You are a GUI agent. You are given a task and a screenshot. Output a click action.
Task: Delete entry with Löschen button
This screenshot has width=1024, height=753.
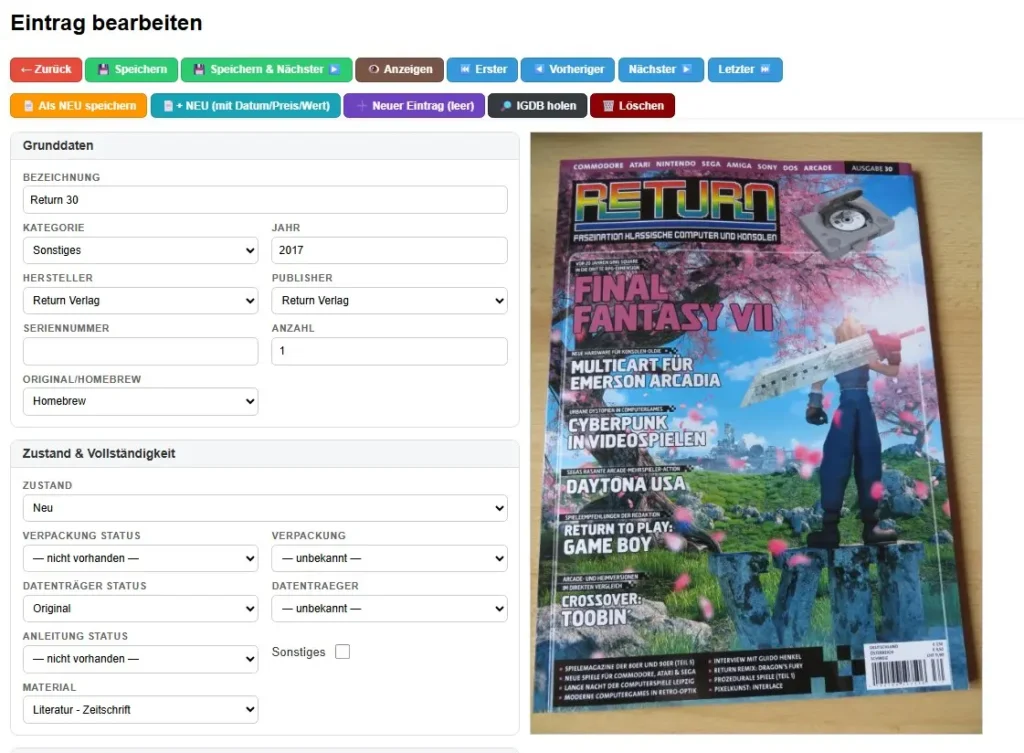click(x=632, y=106)
